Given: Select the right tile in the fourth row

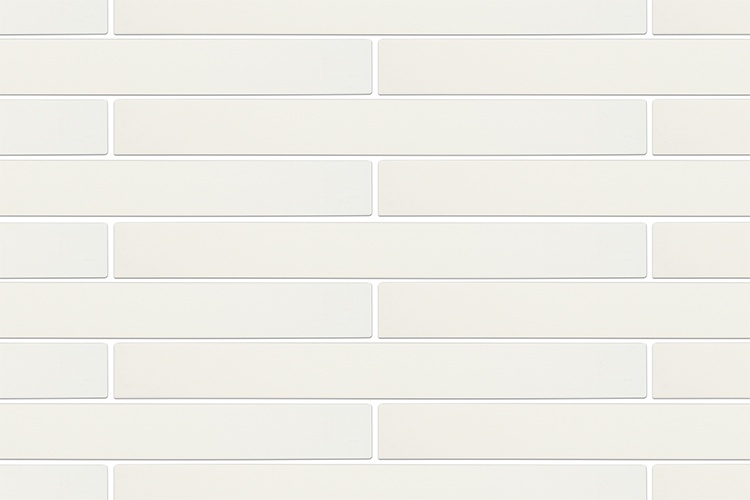Looking at the screenshot, I should 564,188.
